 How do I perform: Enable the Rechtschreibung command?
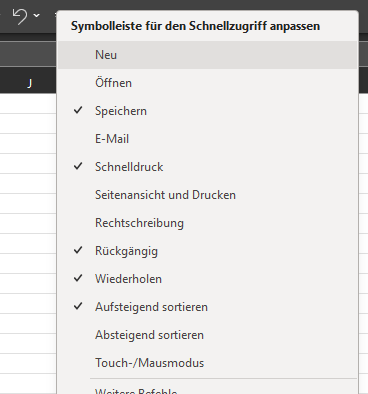point(207,223)
